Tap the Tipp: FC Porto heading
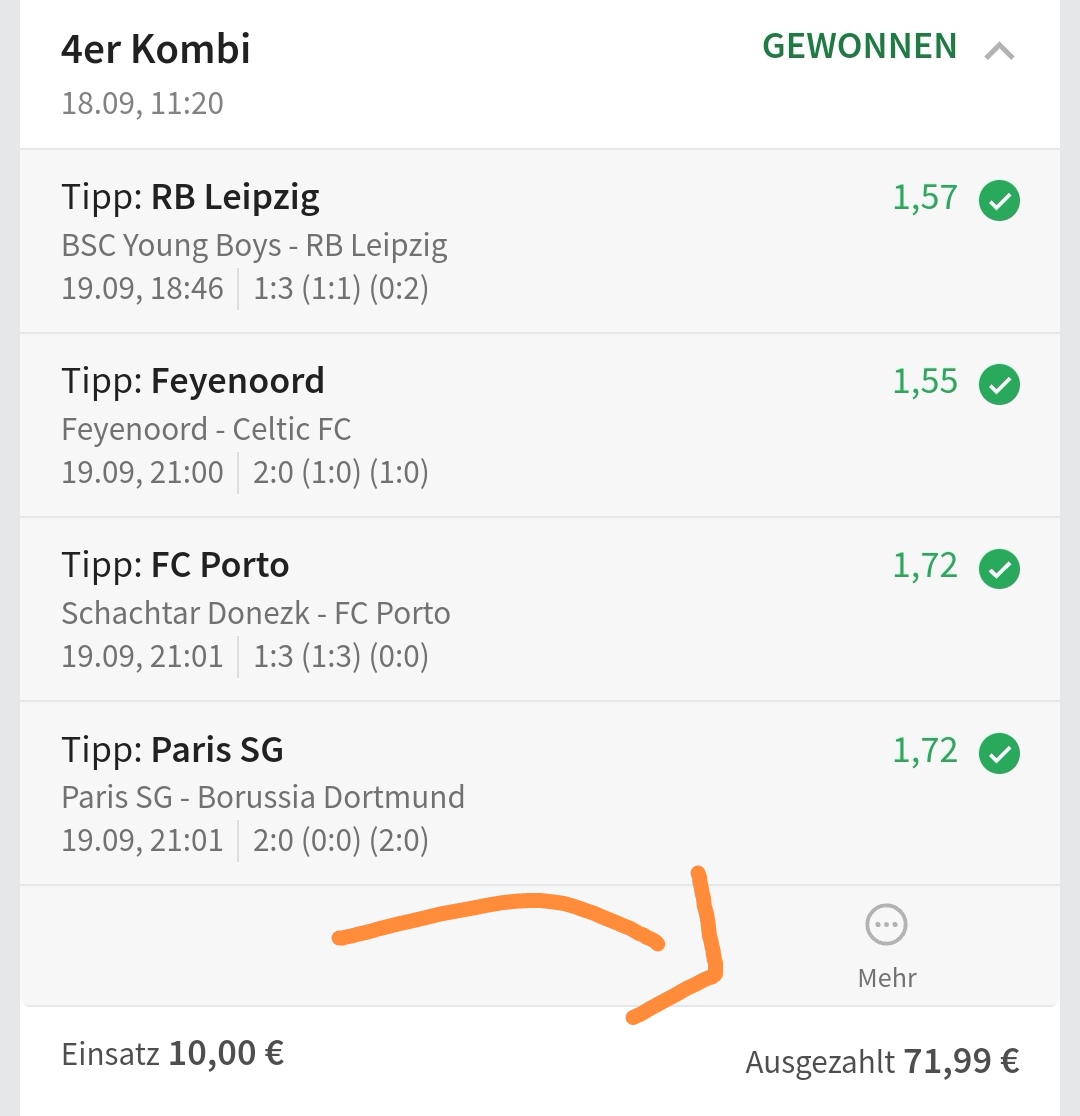The width and height of the screenshot is (1080, 1116). (176, 565)
